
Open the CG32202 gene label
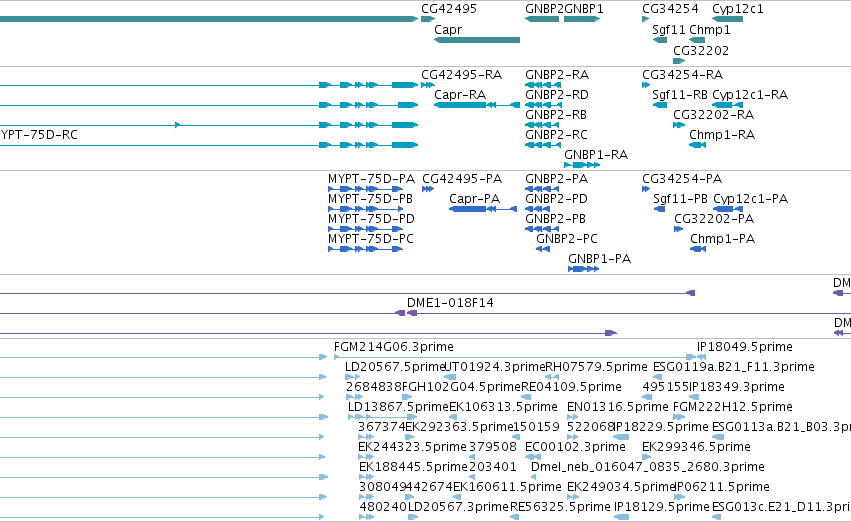click(x=701, y=51)
